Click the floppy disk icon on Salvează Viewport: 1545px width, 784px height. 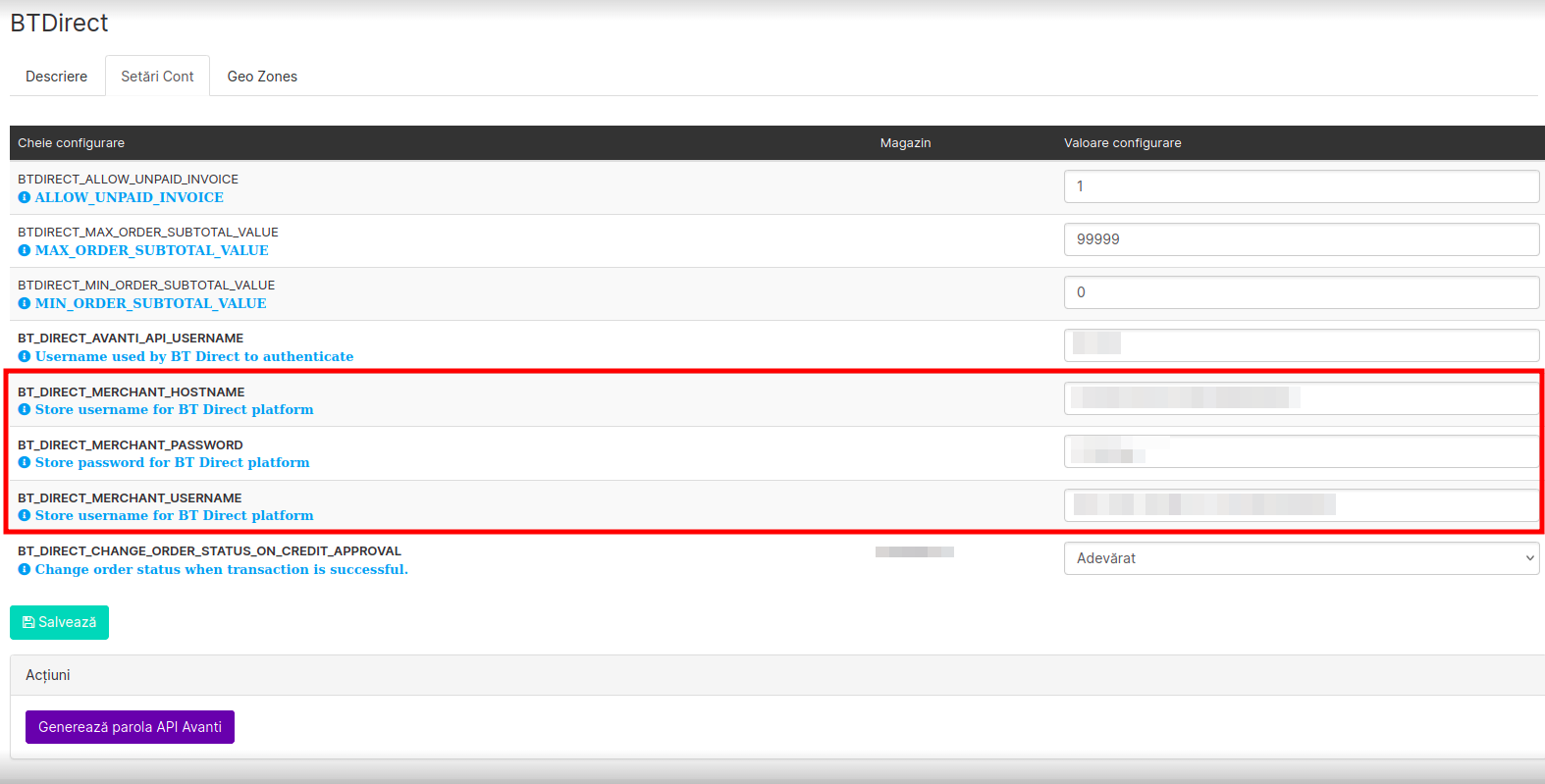click(x=28, y=622)
